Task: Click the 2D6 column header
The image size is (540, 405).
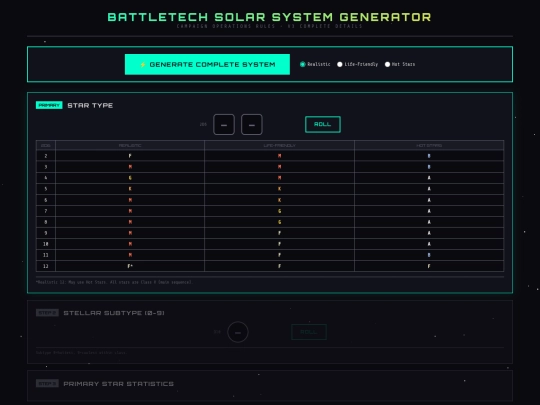Action: tap(46, 145)
